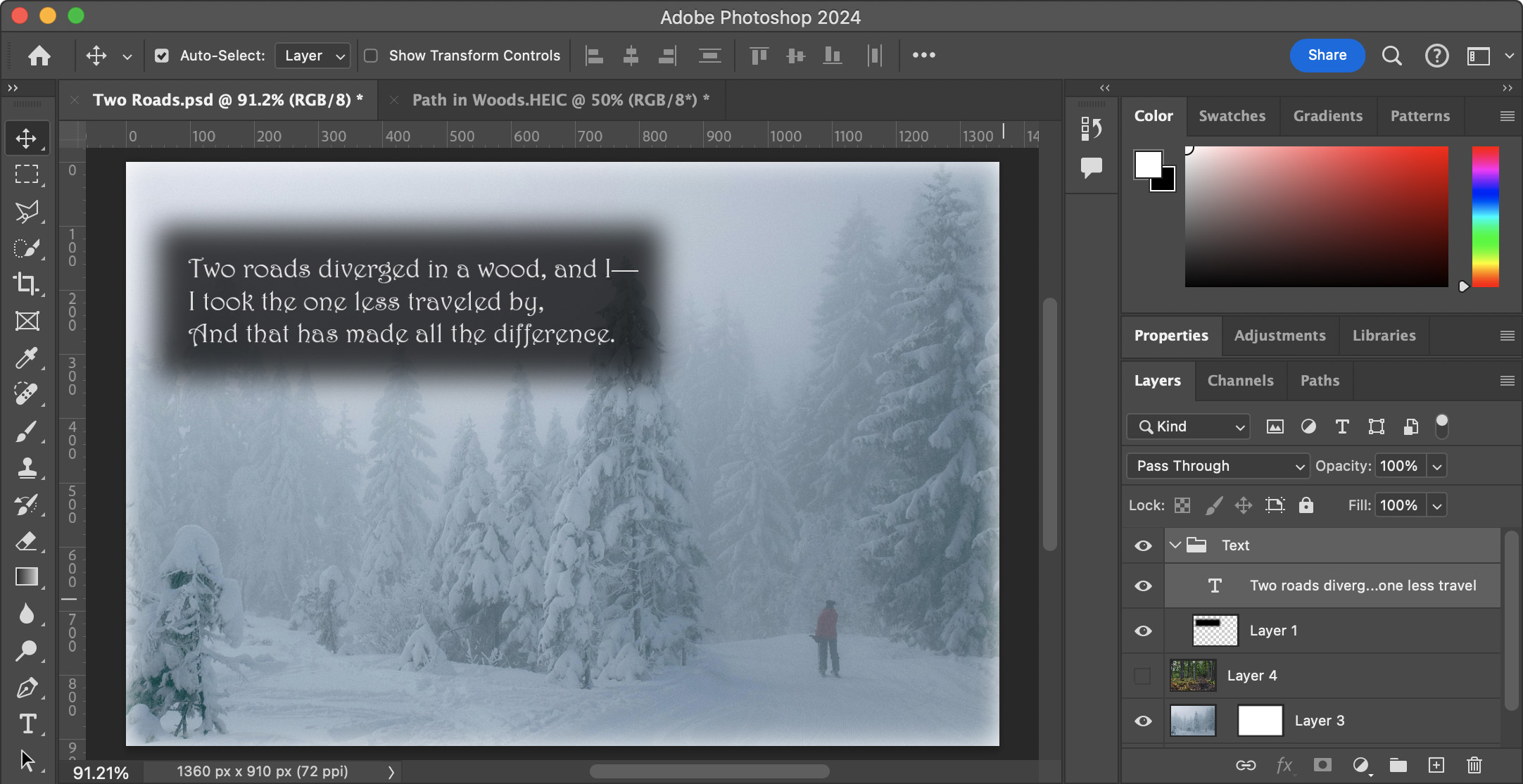The width and height of the screenshot is (1523, 784).
Task: Create a new layer
Action: point(1436,765)
